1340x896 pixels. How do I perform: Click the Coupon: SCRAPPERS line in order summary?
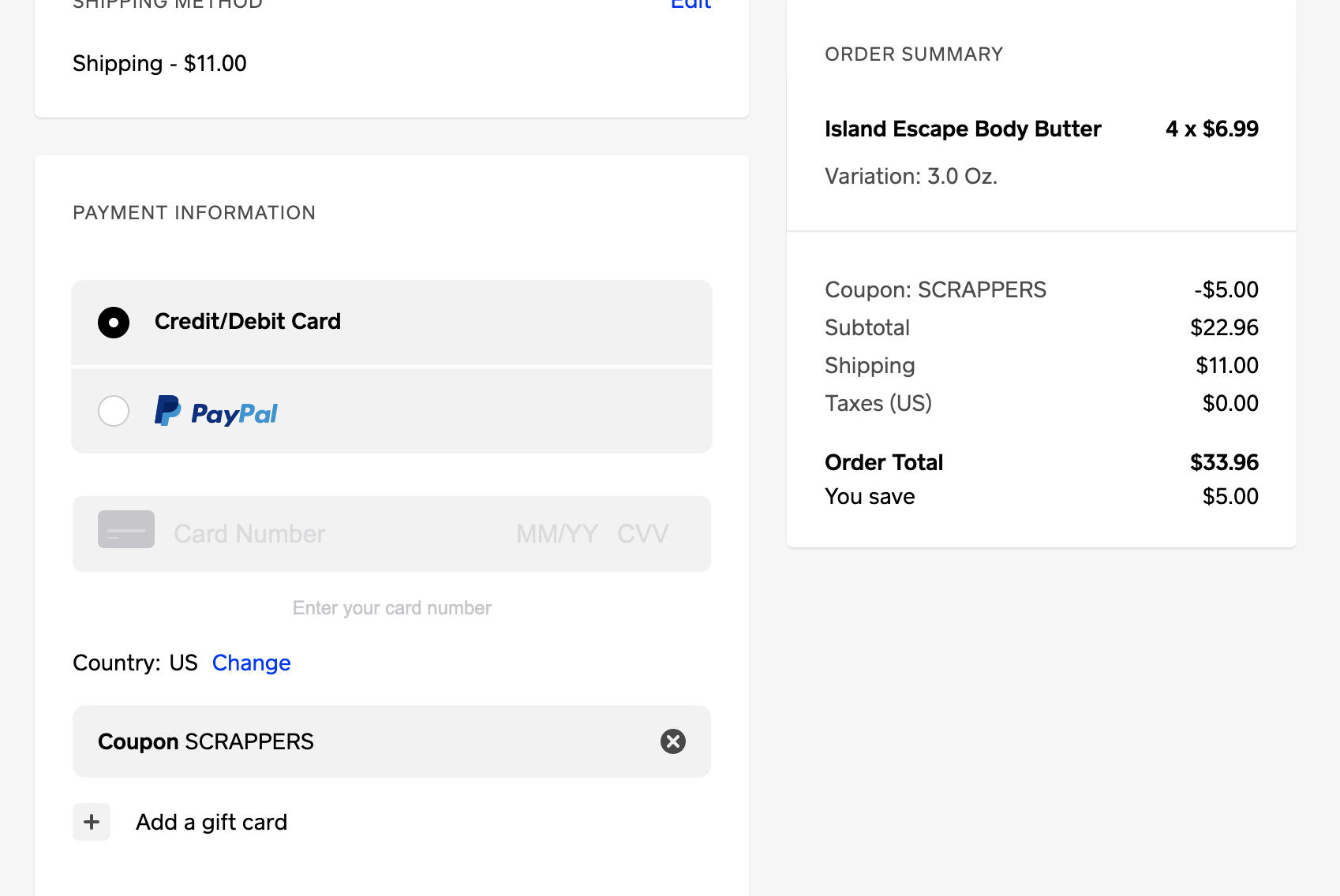(935, 289)
